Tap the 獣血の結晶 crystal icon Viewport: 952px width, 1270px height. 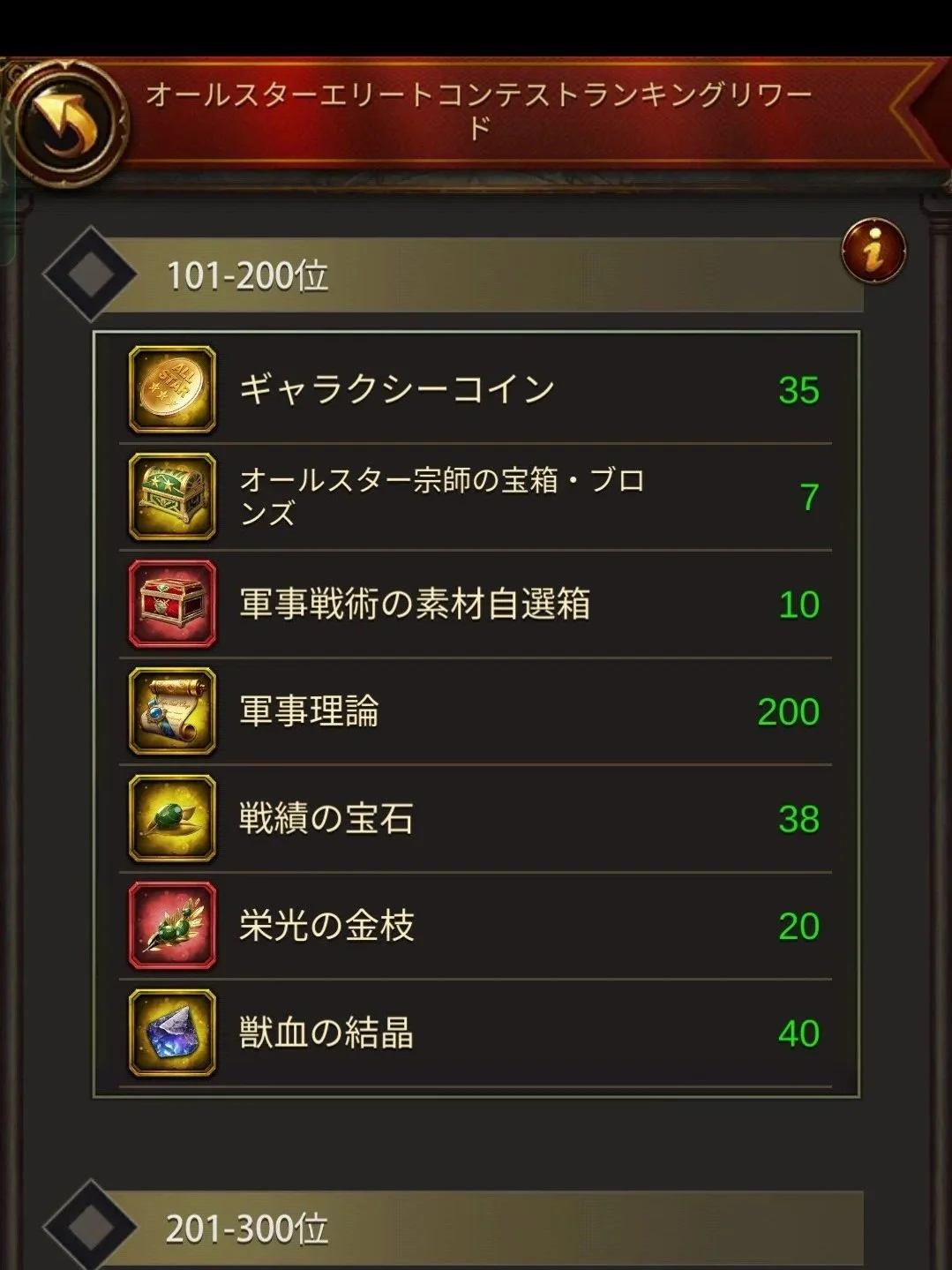pyautogui.click(x=172, y=1033)
